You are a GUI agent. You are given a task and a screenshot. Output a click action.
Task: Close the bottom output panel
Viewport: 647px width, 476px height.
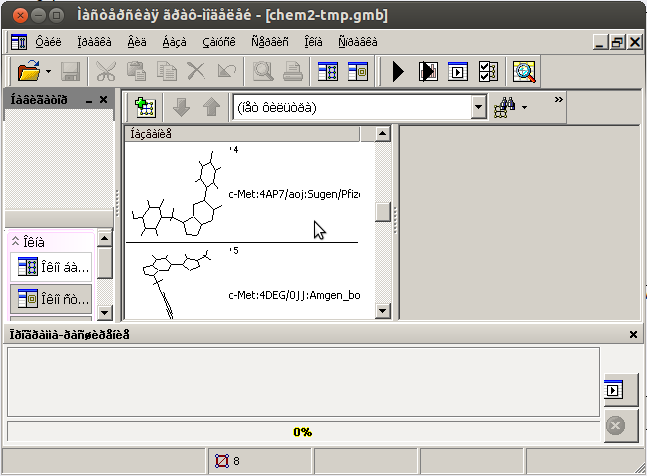[x=633, y=335]
